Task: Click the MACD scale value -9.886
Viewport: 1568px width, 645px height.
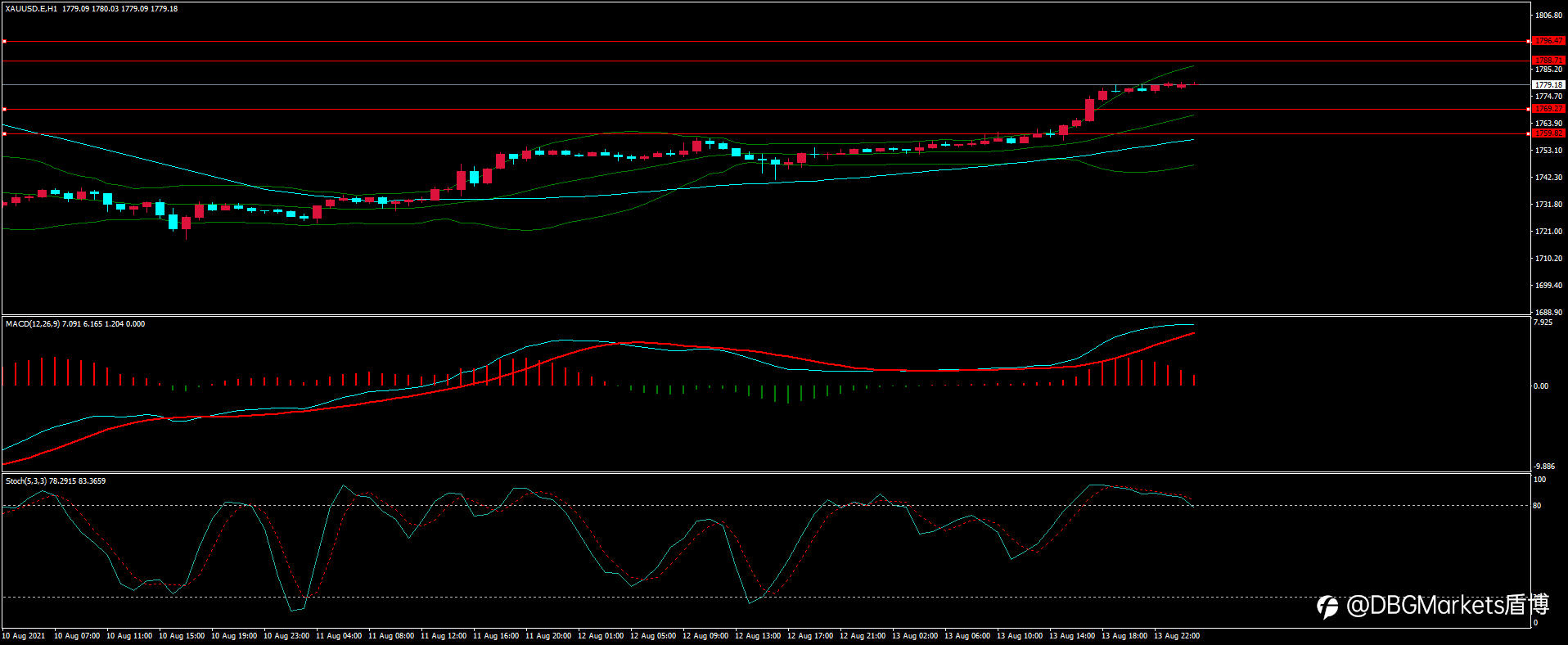Action: tap(1543, 467)
